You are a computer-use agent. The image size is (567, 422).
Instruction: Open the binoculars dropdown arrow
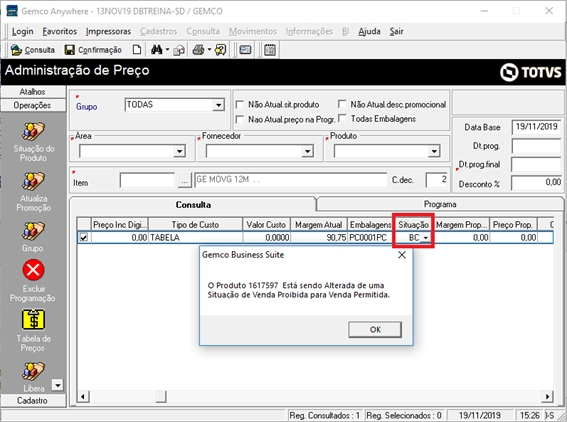point(167,50)
